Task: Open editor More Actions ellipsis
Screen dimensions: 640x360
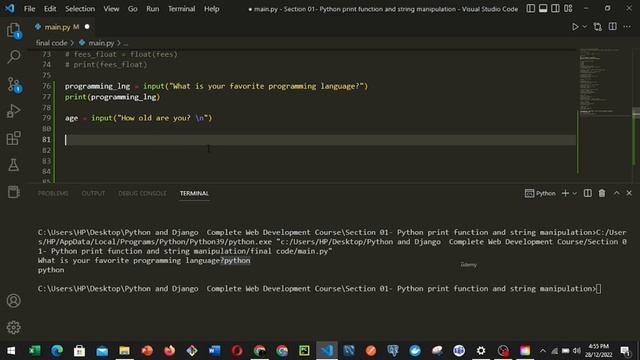Action: tap(627, 27)
